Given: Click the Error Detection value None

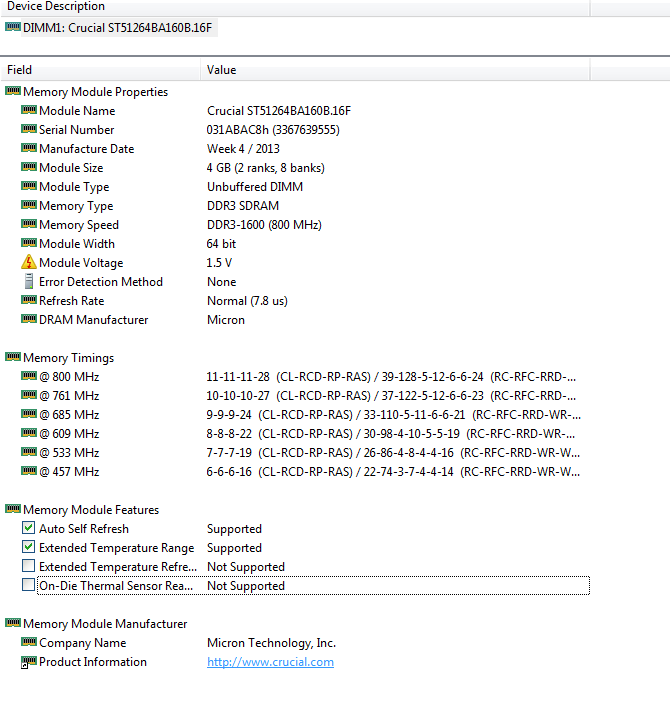Looking at the screenshot, I should click(222, 282).
